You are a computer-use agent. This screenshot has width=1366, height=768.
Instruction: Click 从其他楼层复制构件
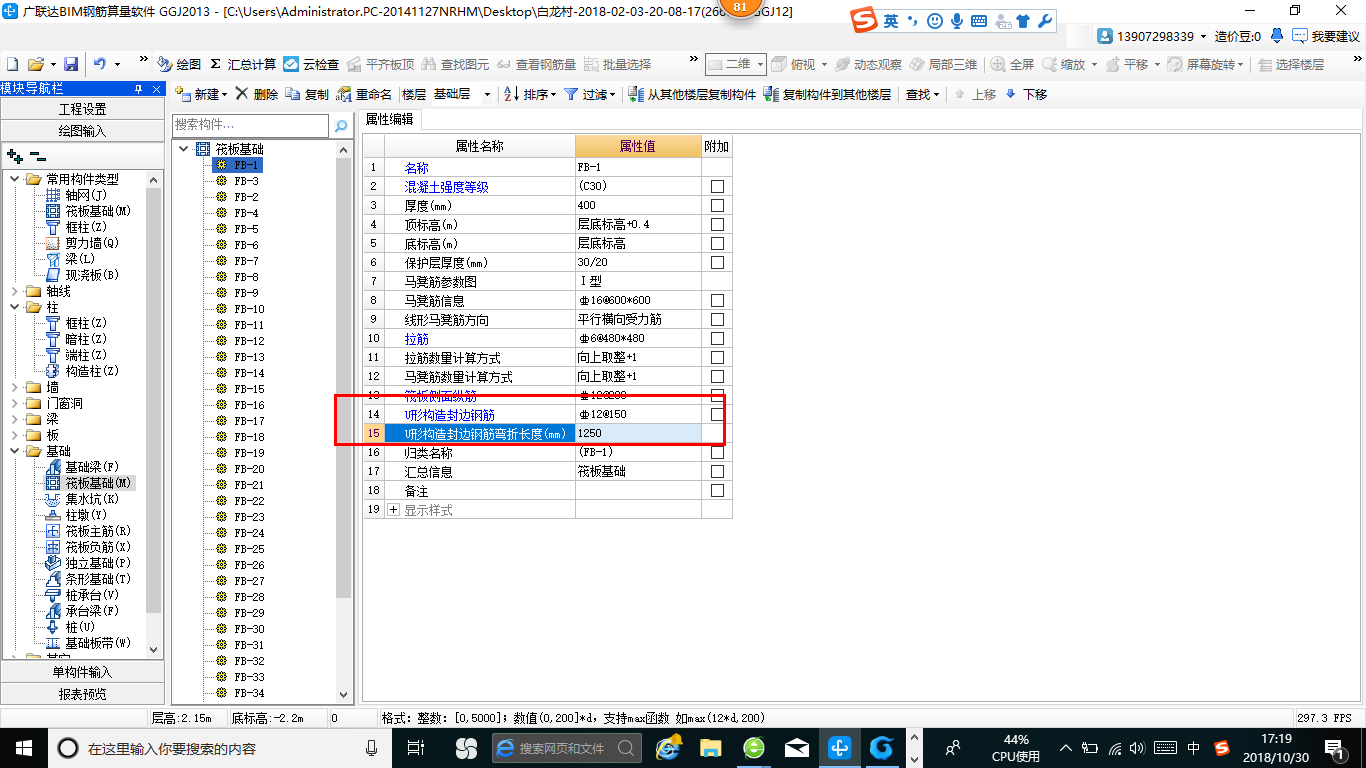tap(692, 94)
